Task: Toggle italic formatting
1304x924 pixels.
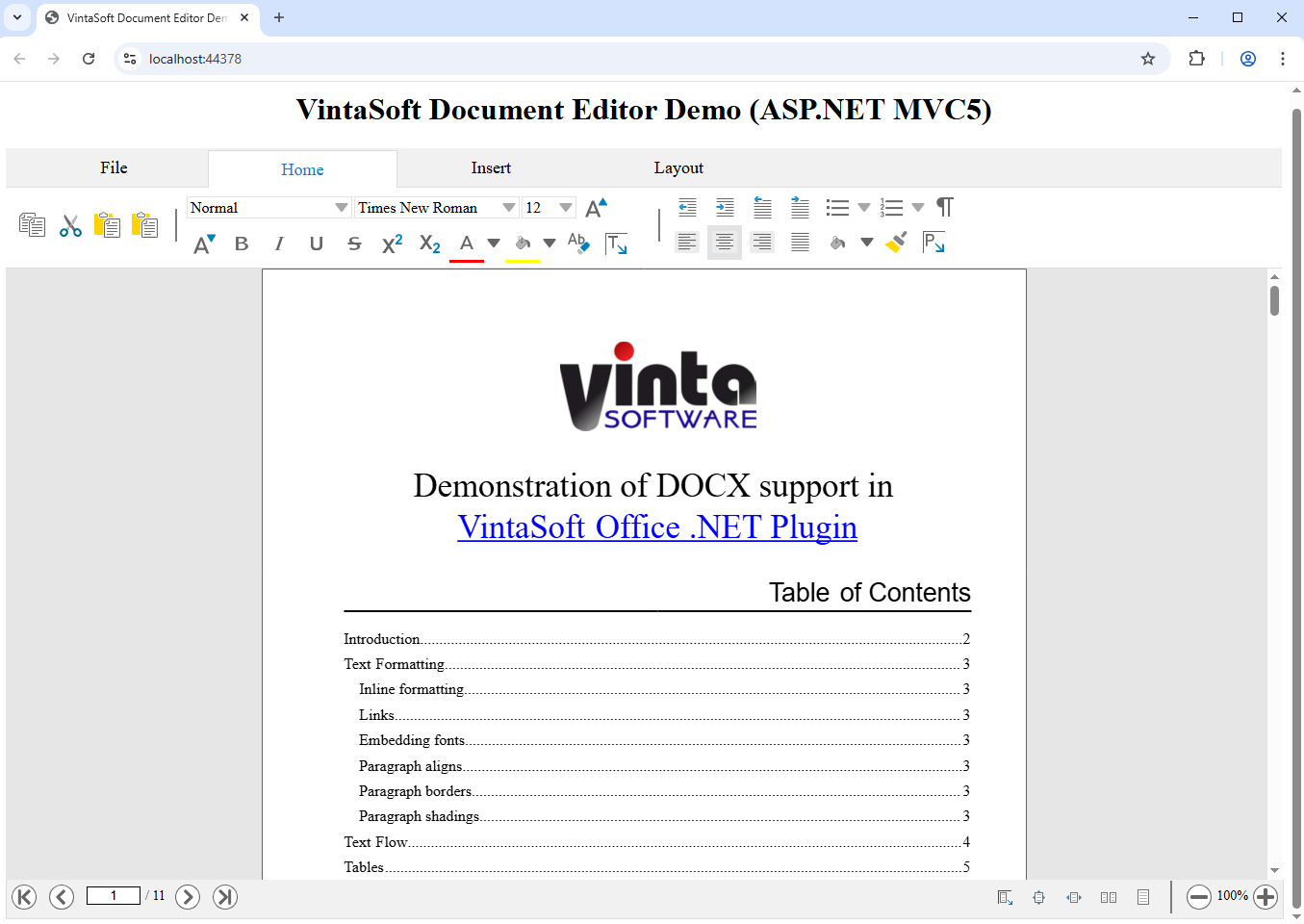Action: point(279,244)
